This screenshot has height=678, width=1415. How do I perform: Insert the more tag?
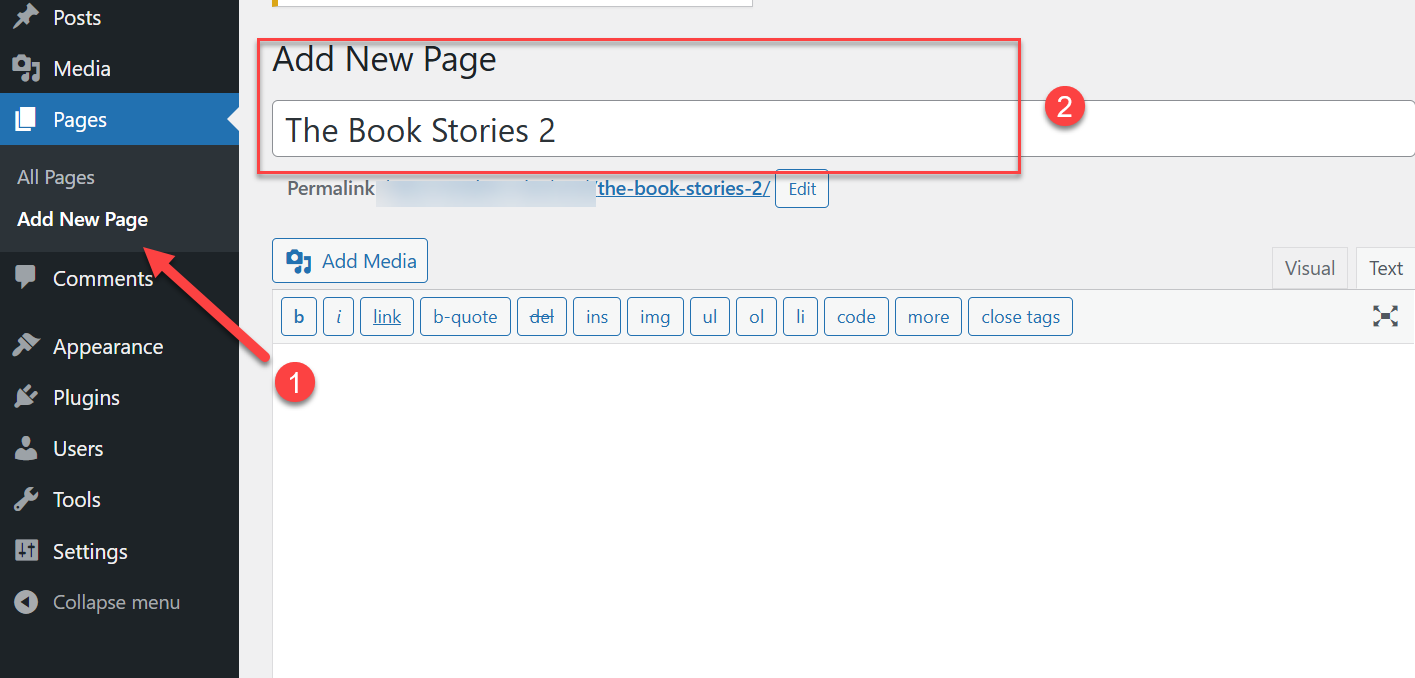pos(928,317)
